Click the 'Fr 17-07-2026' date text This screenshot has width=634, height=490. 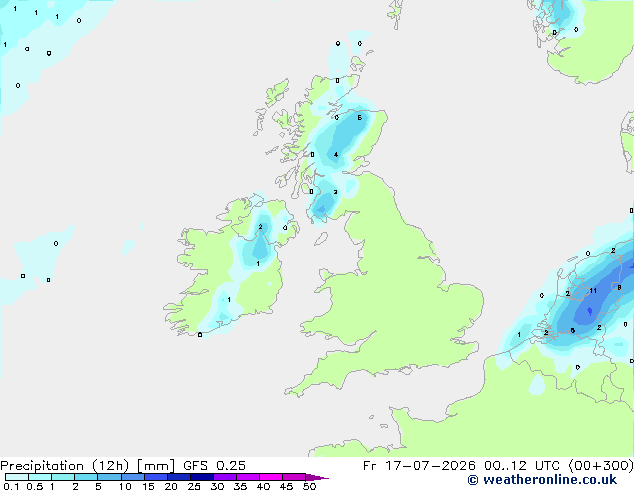click(419, 466)
